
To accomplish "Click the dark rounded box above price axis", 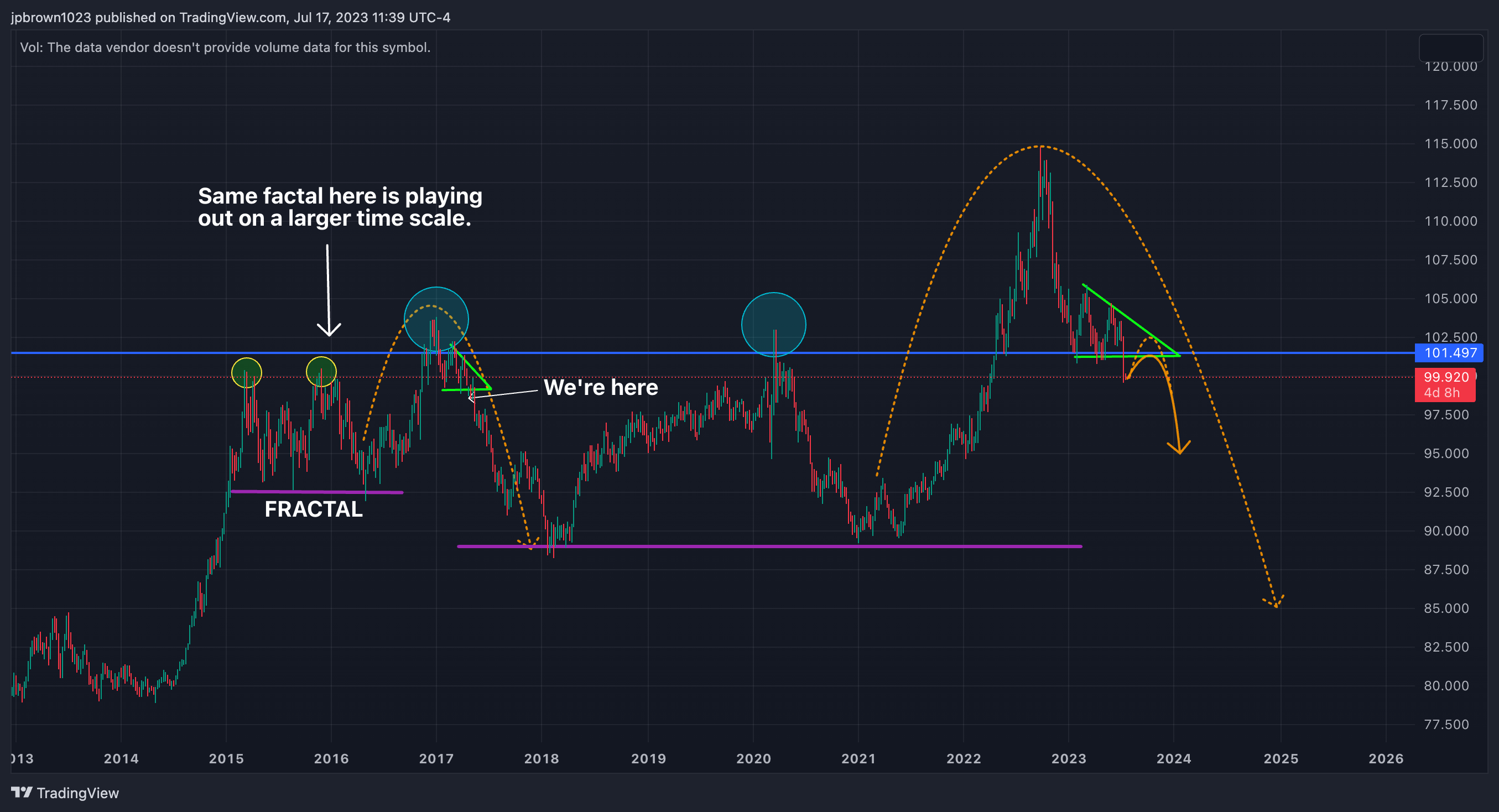I will coord(1451,48).
